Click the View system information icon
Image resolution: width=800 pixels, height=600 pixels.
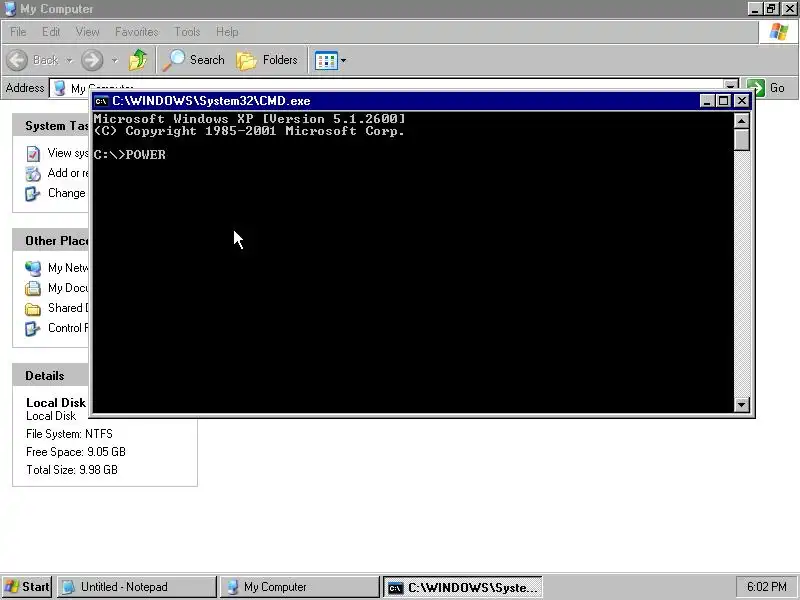coord(33,153)
